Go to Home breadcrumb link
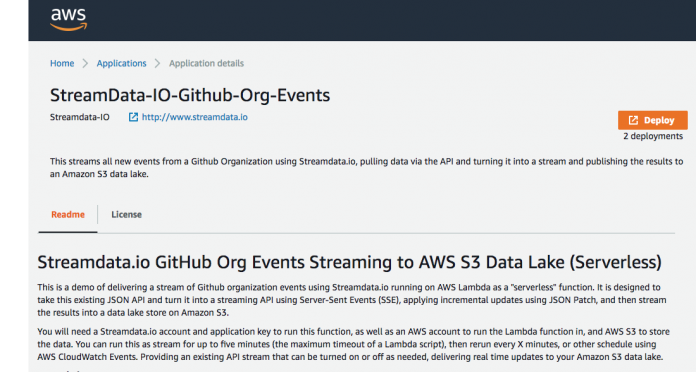696x372 pixels. (x=62, y=63)
